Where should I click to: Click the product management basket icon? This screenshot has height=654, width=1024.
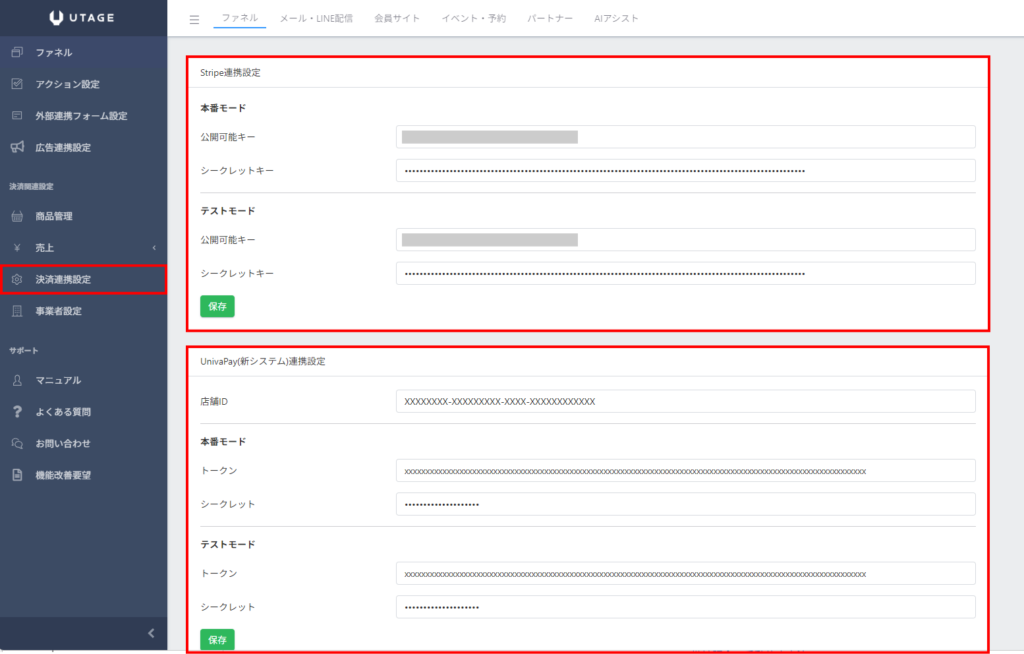click(x=17, y=216)
